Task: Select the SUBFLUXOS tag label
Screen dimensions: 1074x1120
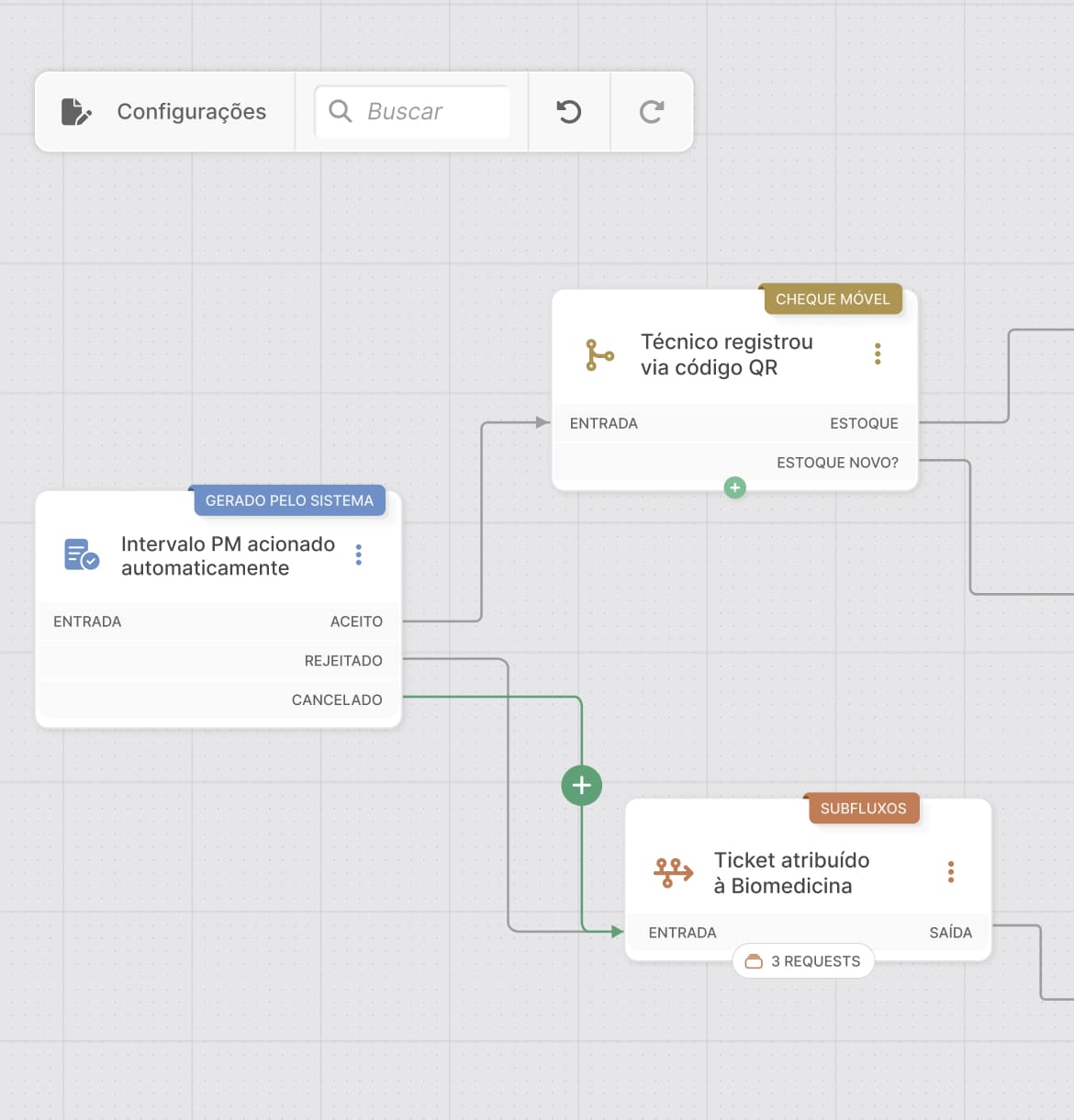Action: (x=863, y=809)
